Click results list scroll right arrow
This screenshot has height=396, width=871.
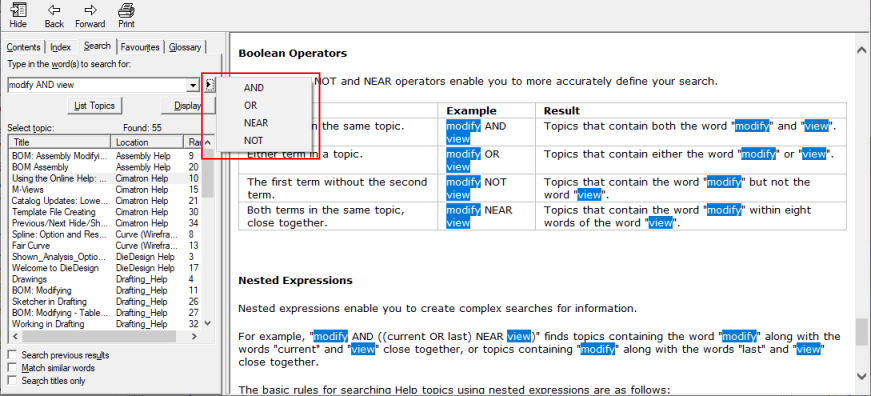coord(194,337)
